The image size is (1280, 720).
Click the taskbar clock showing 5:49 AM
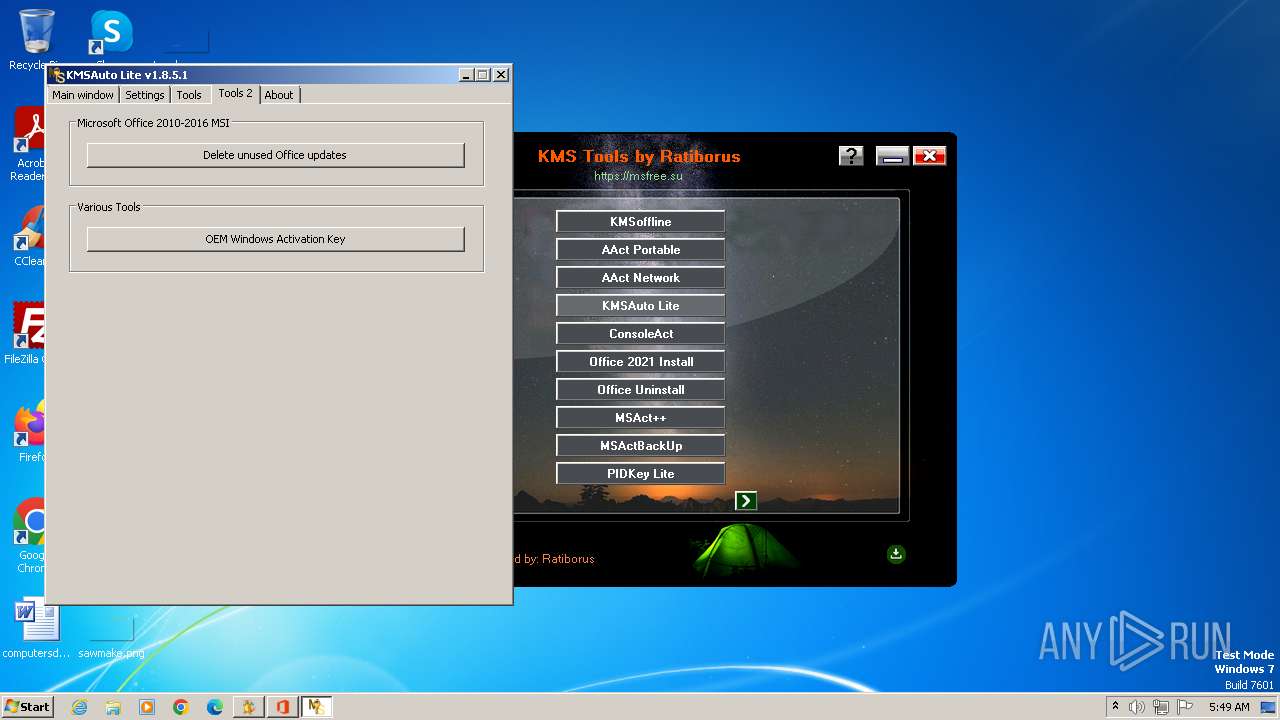(1229, 707)
